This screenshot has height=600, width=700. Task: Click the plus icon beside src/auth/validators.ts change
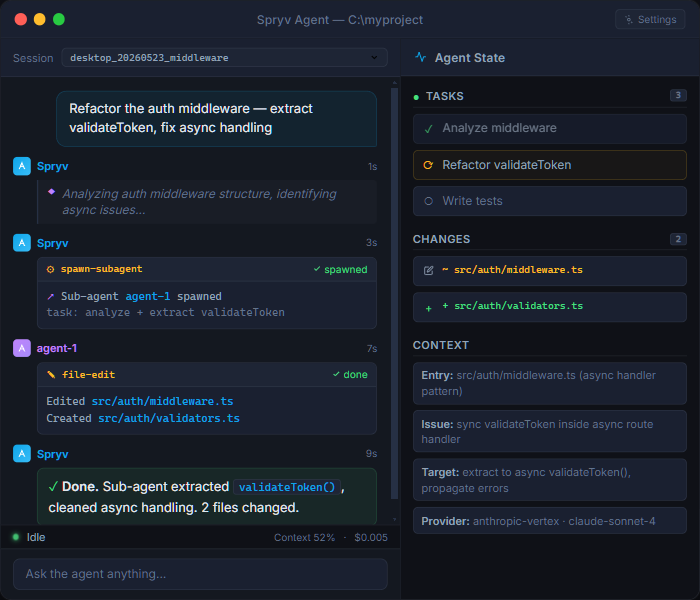(x=428, y=308)
